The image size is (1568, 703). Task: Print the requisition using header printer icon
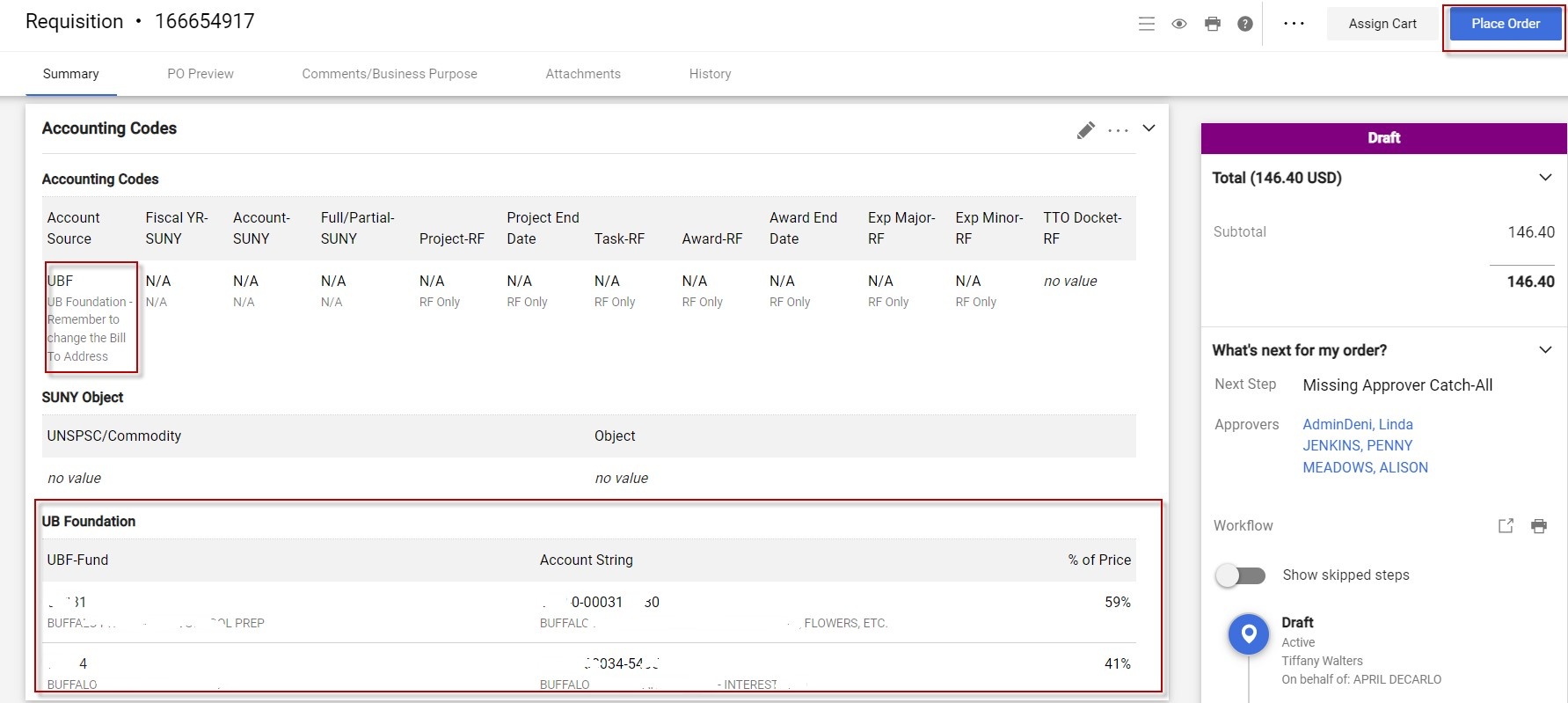point(1213,24)
